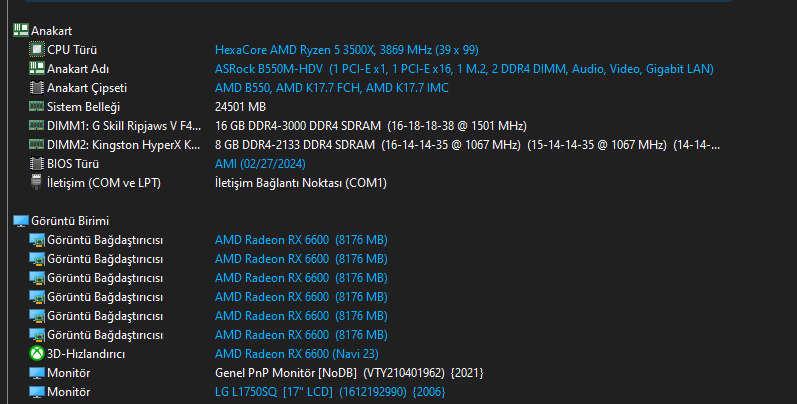Select the BIOS Türü chip icon
The width and height of the screenshot is (797, 404).
coord(37,163)
